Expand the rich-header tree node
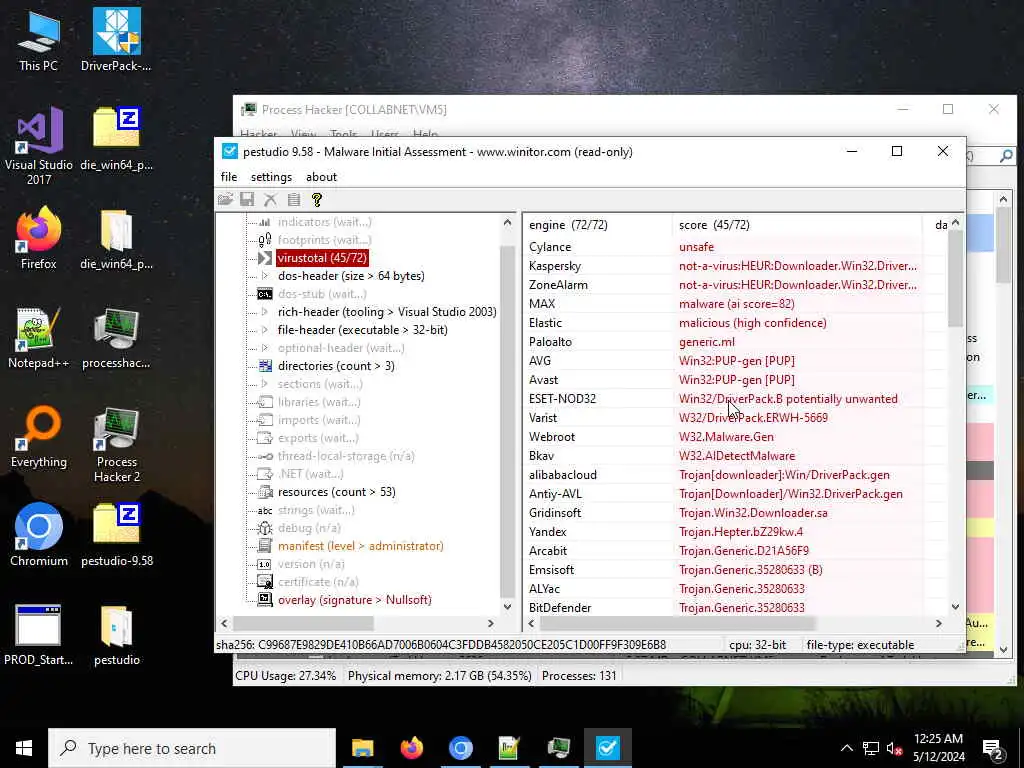This screenshot has width=1024, height=768. point(264,312)
